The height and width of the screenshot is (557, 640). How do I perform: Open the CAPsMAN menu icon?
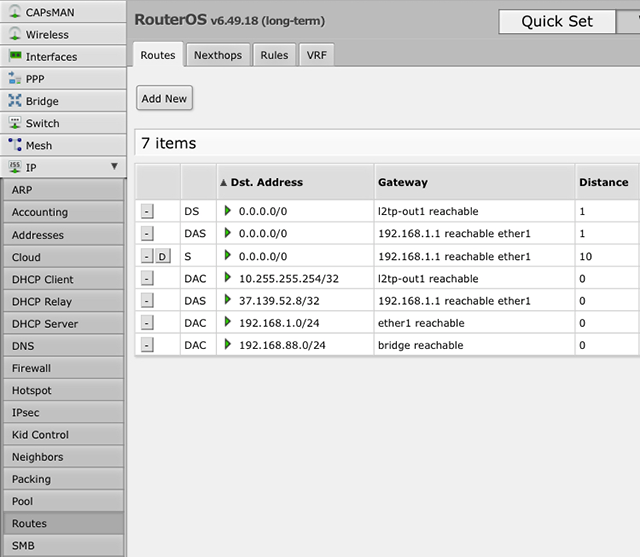pos(15,13)
